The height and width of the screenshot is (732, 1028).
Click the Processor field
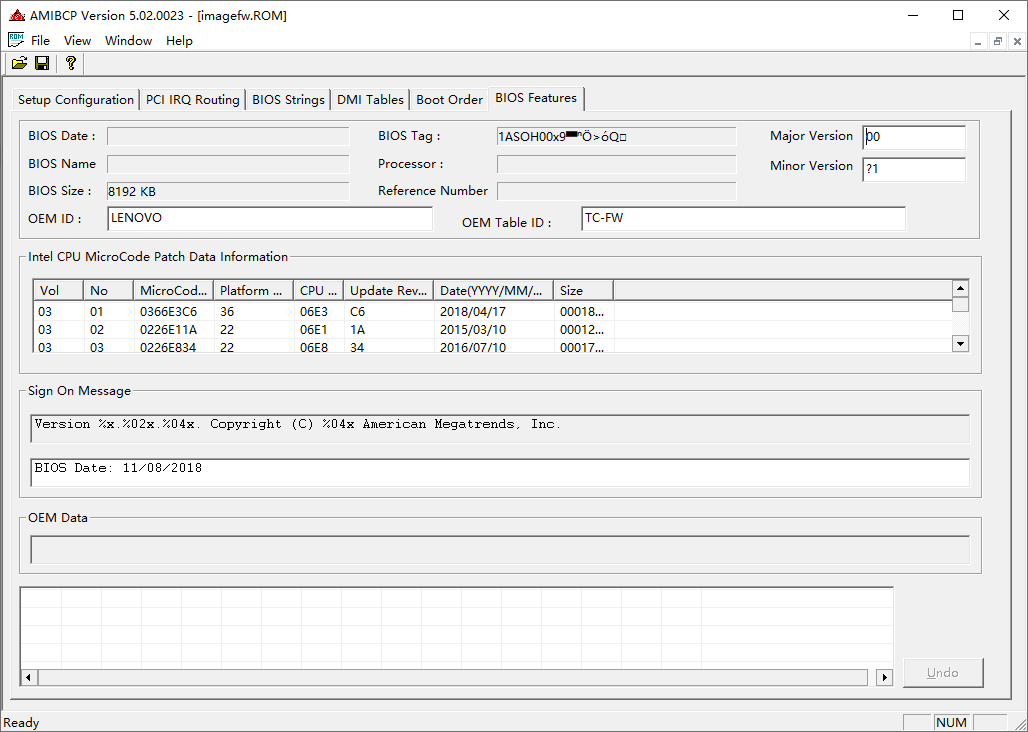(616, 164)
